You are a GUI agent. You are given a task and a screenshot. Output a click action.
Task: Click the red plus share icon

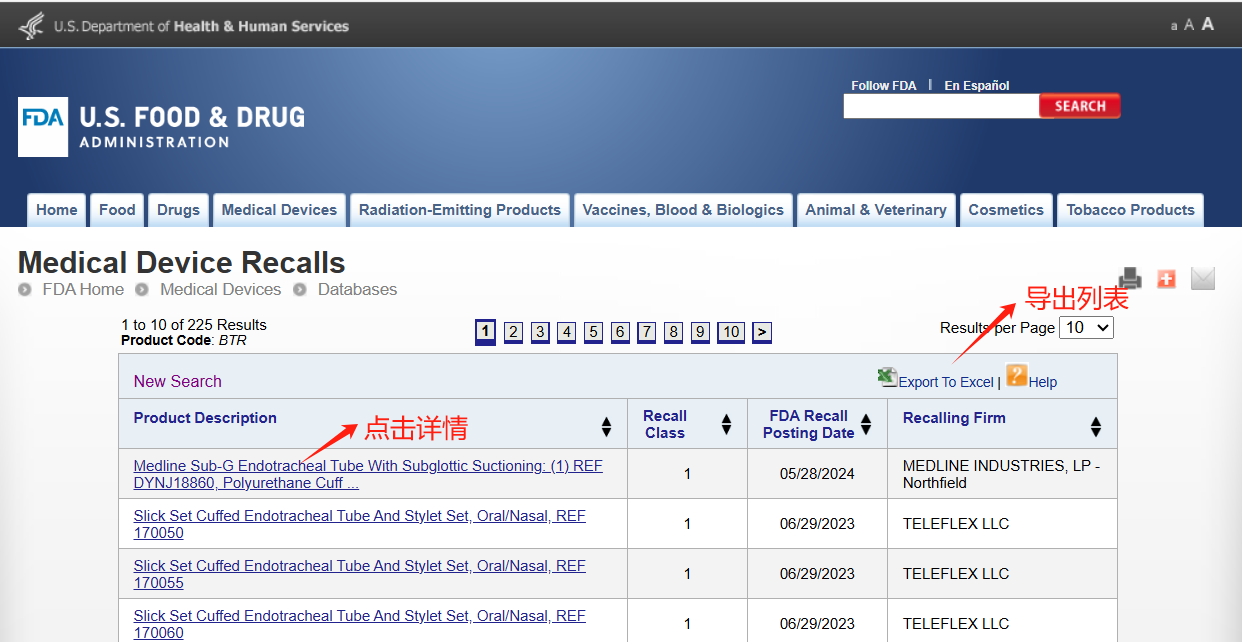(x=1166, y=279)
